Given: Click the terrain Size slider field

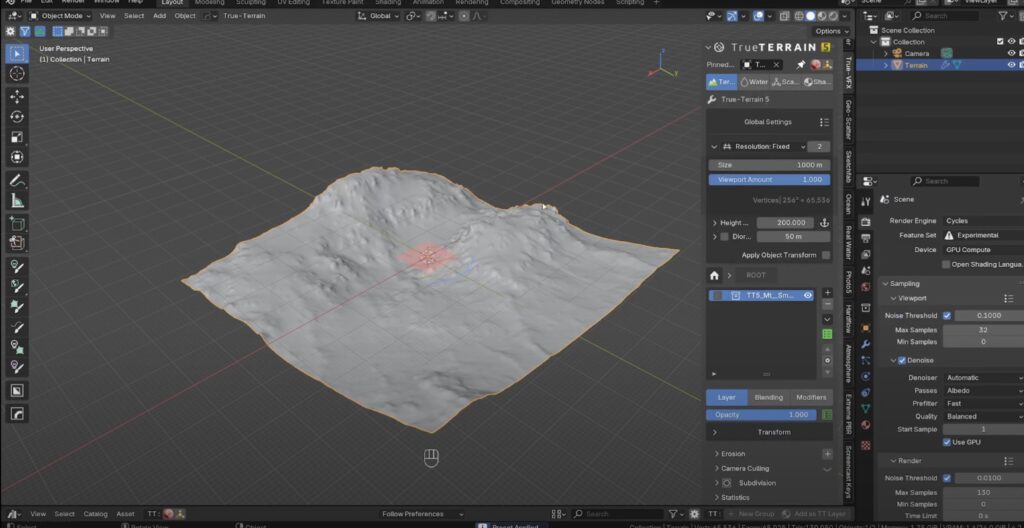Looking at the screenshot, I should [769, 165].
